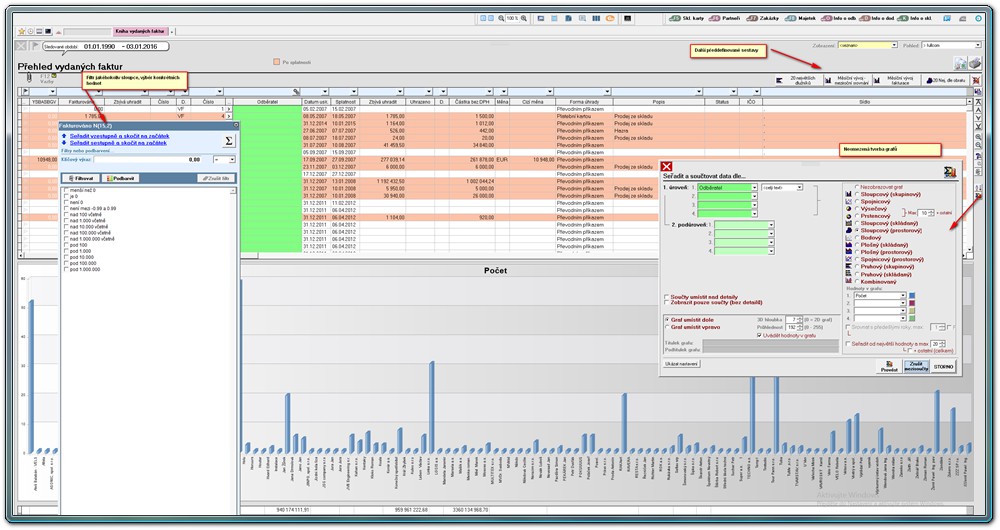
Task: Check the 'nad 1.000 včetně' filter option
Action: (66, 221)
